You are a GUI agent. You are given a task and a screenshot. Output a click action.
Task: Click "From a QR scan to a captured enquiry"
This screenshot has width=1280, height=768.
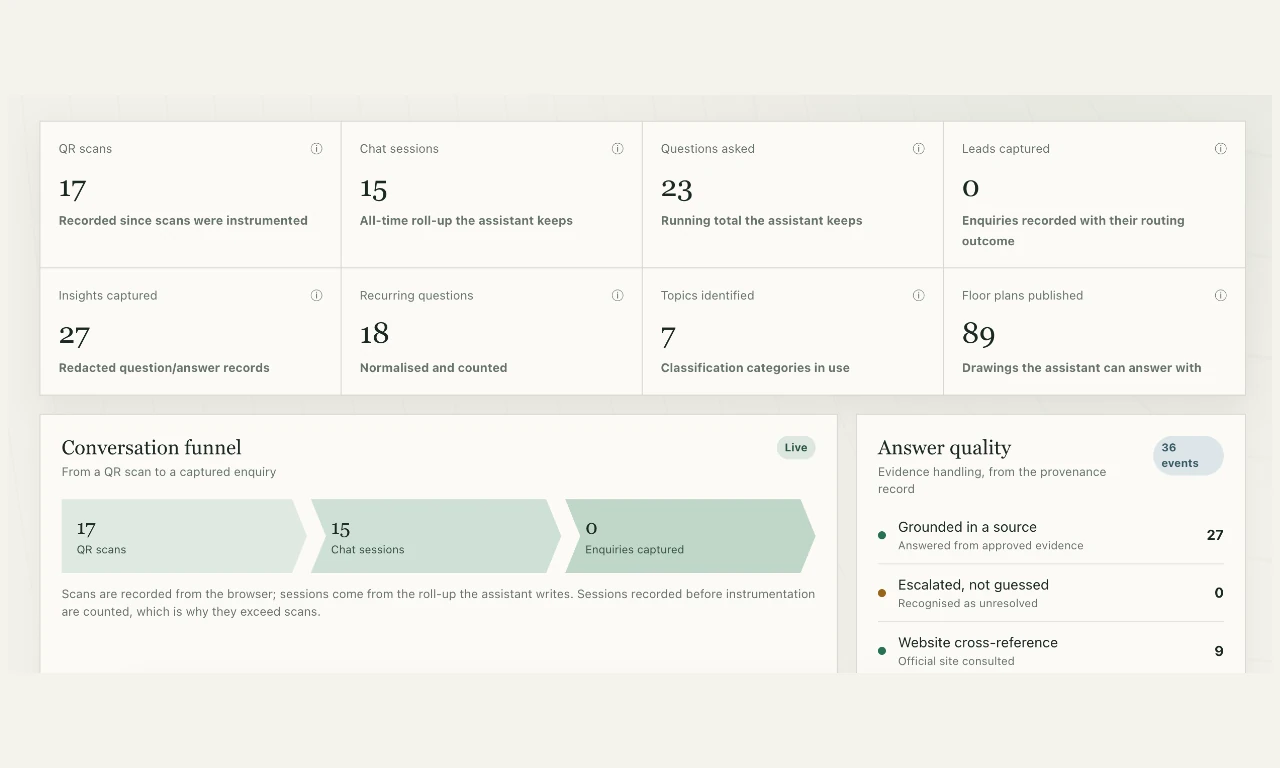tap(169, 472)
